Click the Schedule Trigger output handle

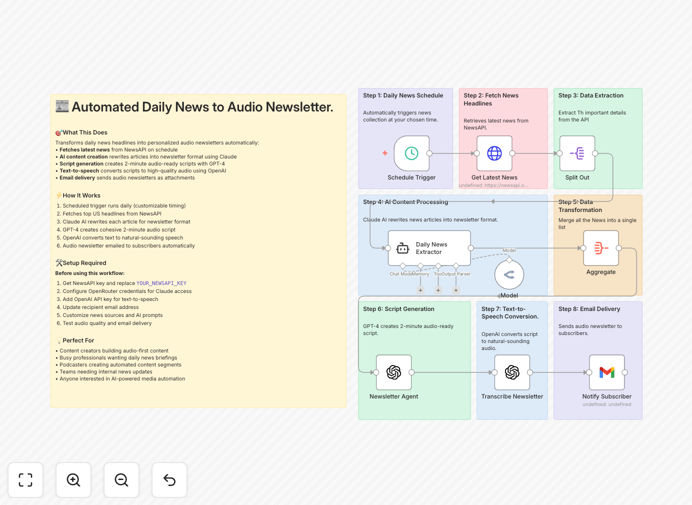point(429,153)
